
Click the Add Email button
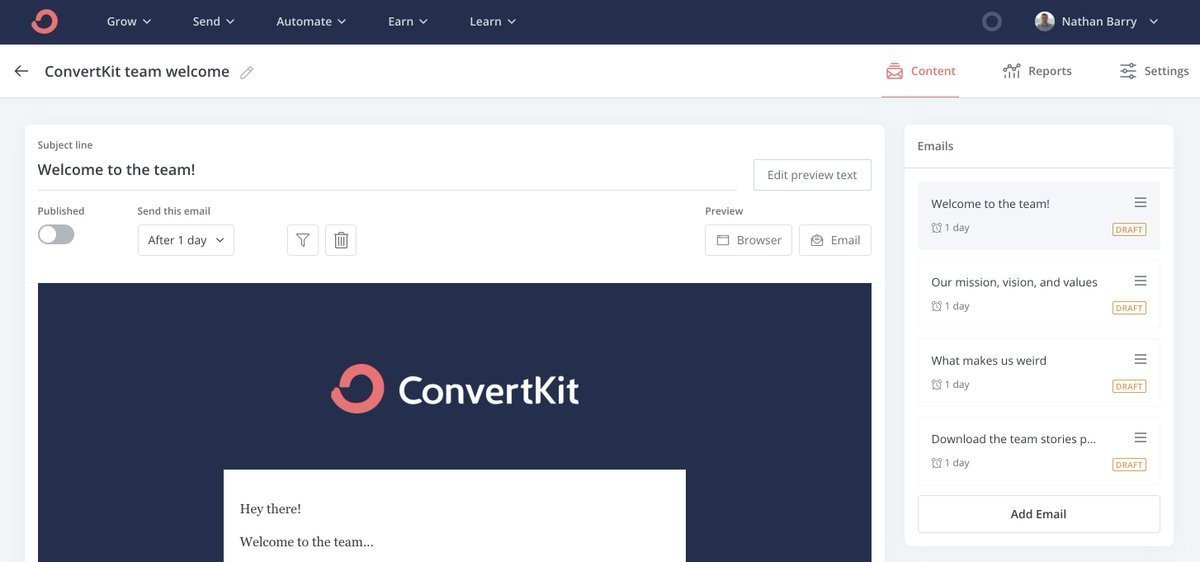pos(1039,514)
